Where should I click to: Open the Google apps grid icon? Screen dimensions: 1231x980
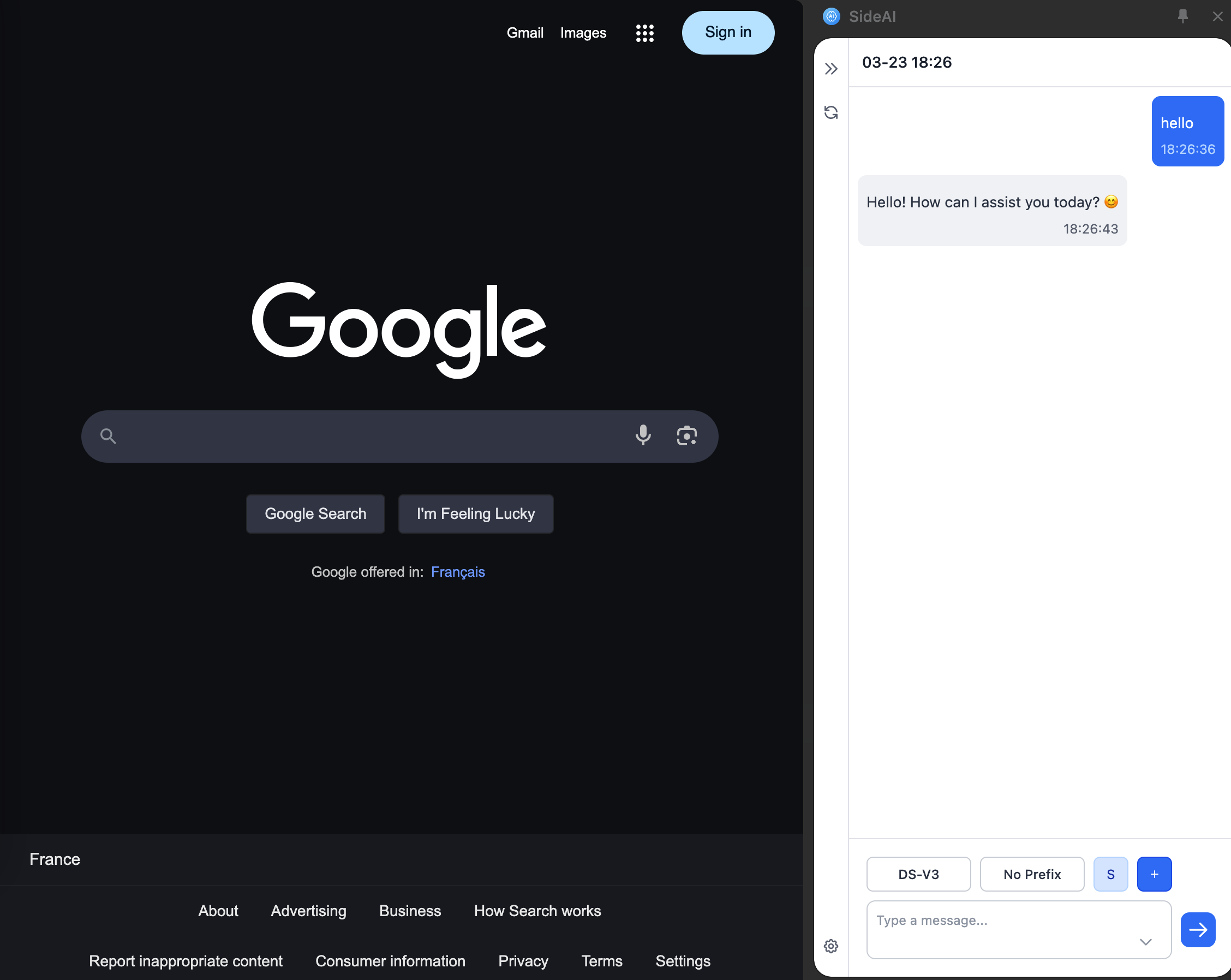pyautogui.click(x=644, y=33)
